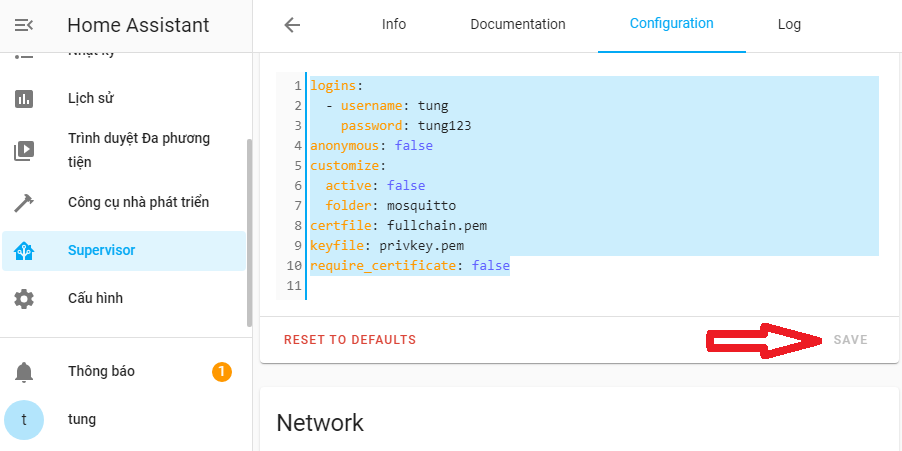Collapse the sidebar menu icon
The height and width of the screenshot is (451, 902).
tap(24, 25)
